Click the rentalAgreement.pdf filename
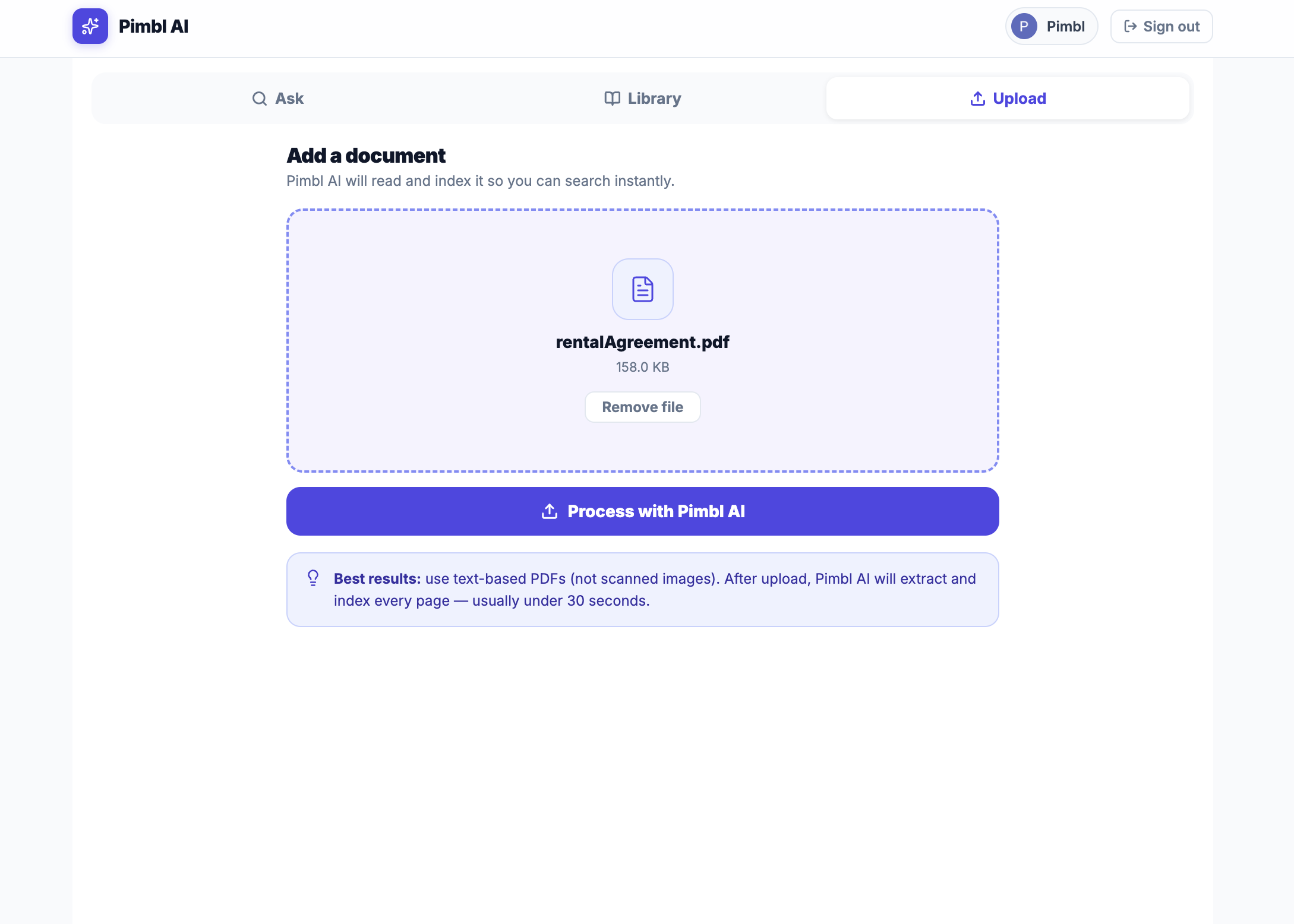 pyautogui.click(x=642, y=341)
